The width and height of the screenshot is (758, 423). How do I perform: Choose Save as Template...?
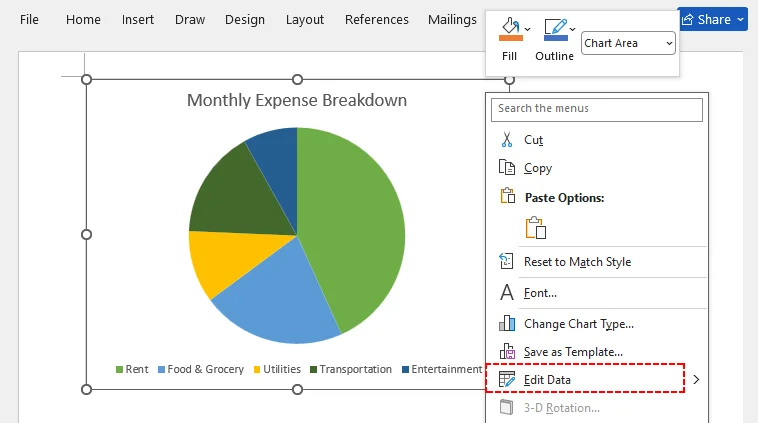click(573, 351)
